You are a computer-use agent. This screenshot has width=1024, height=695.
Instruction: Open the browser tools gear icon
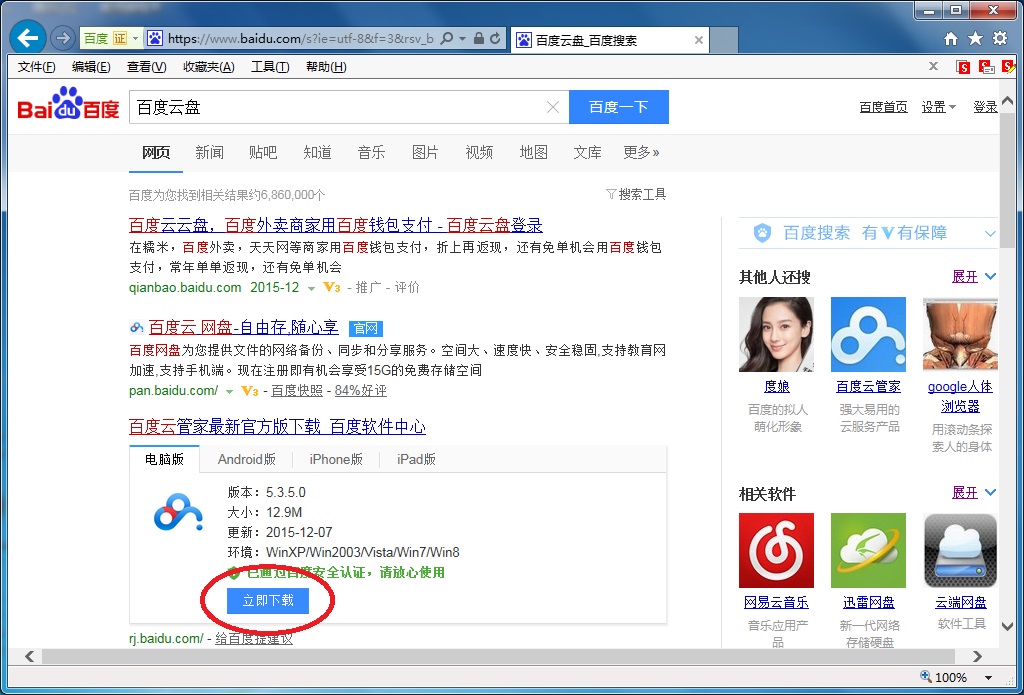click(1000, 39)
